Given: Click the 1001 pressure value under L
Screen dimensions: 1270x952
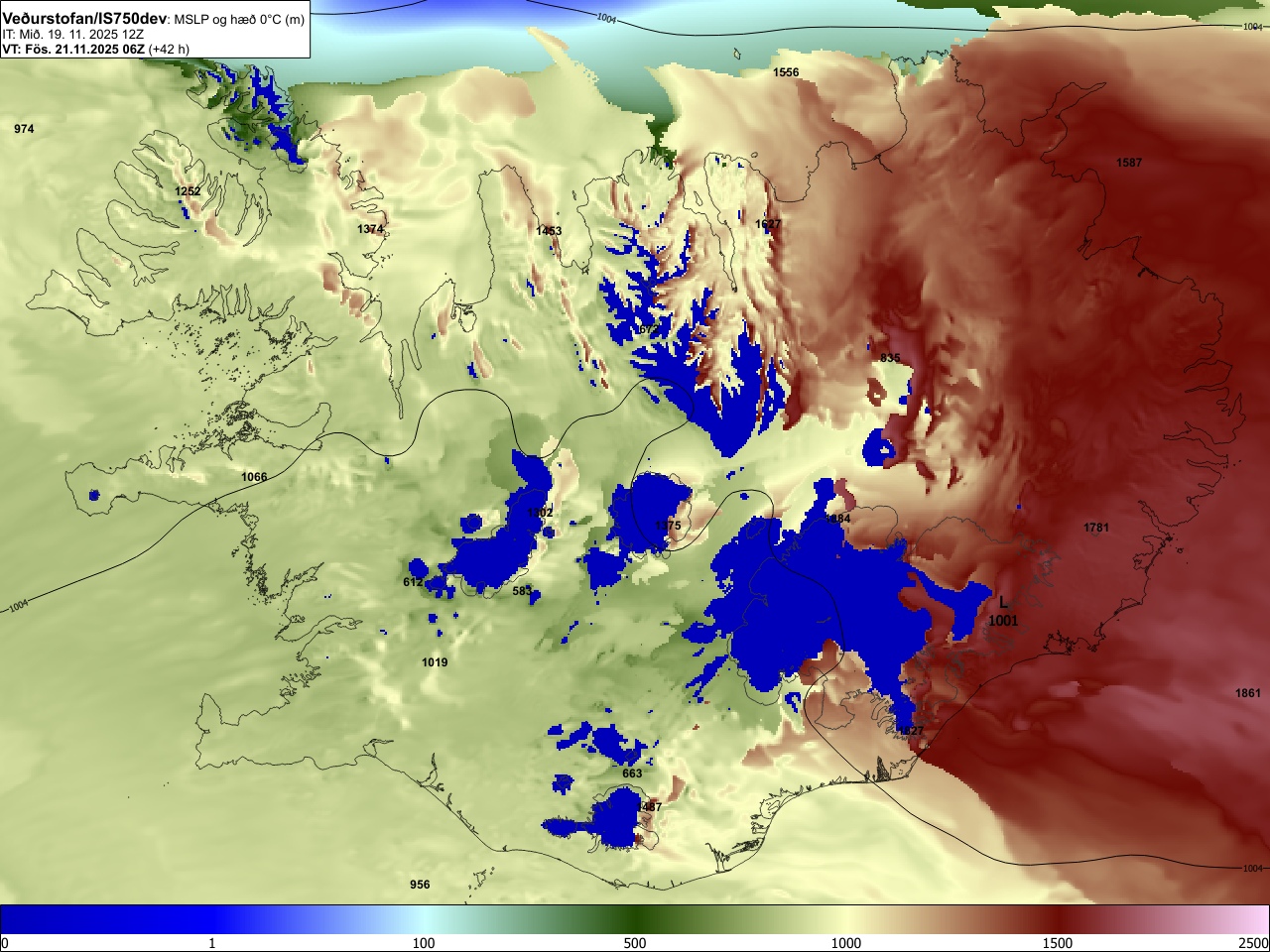Looking at the screenshot, I should point(1003,621).
